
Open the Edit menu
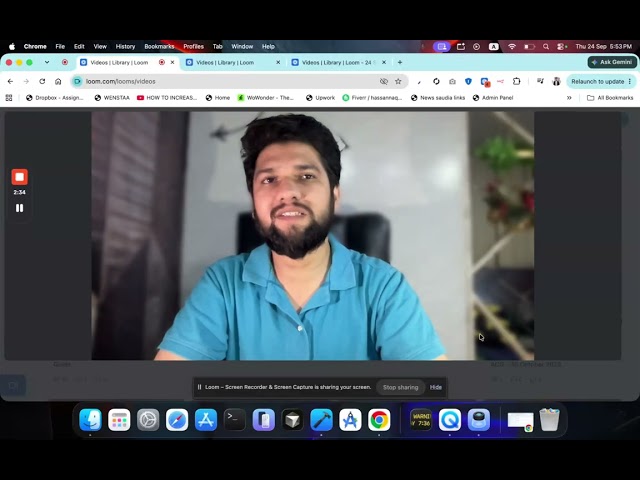tap(79, 47)
